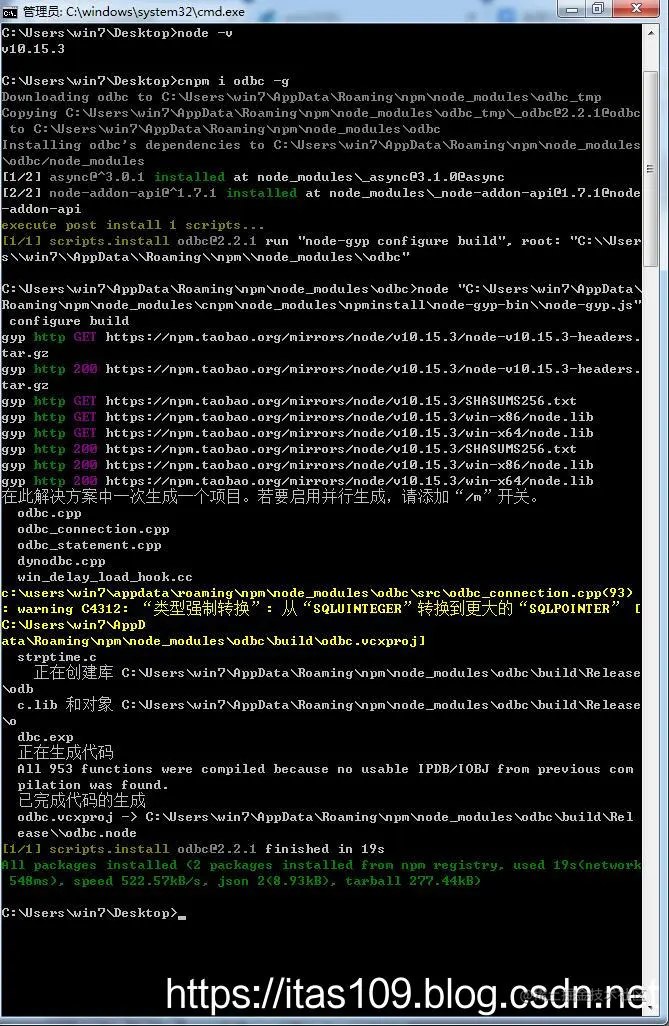The width and height of the screenshot is (669, 1026).
Task: Click the win-x86/node.lib GET line
Action: (x=297, y=417)
